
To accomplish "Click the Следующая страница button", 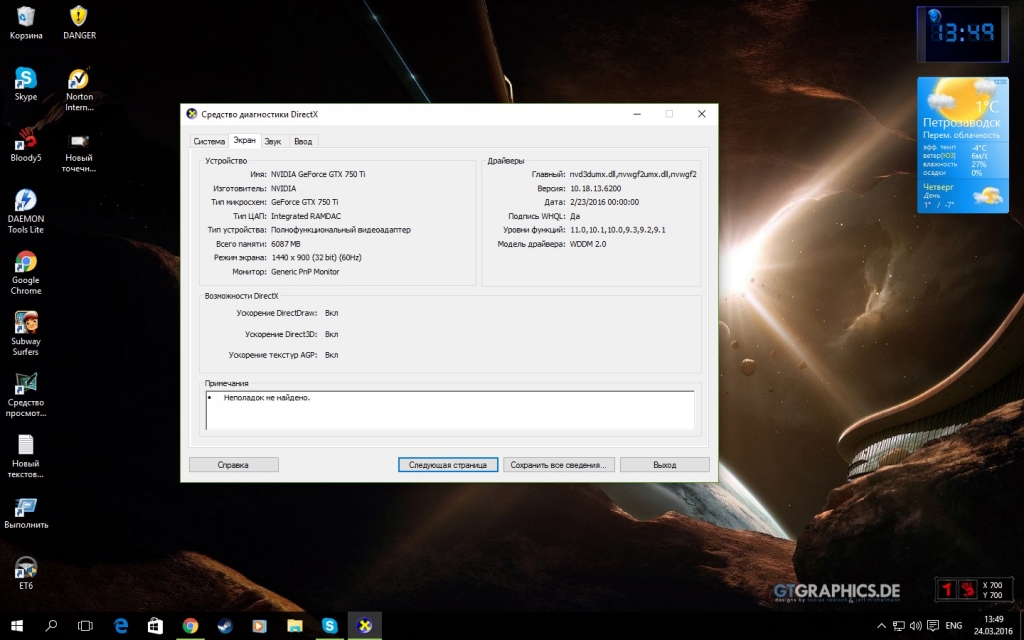I will [x=447, y=465].
